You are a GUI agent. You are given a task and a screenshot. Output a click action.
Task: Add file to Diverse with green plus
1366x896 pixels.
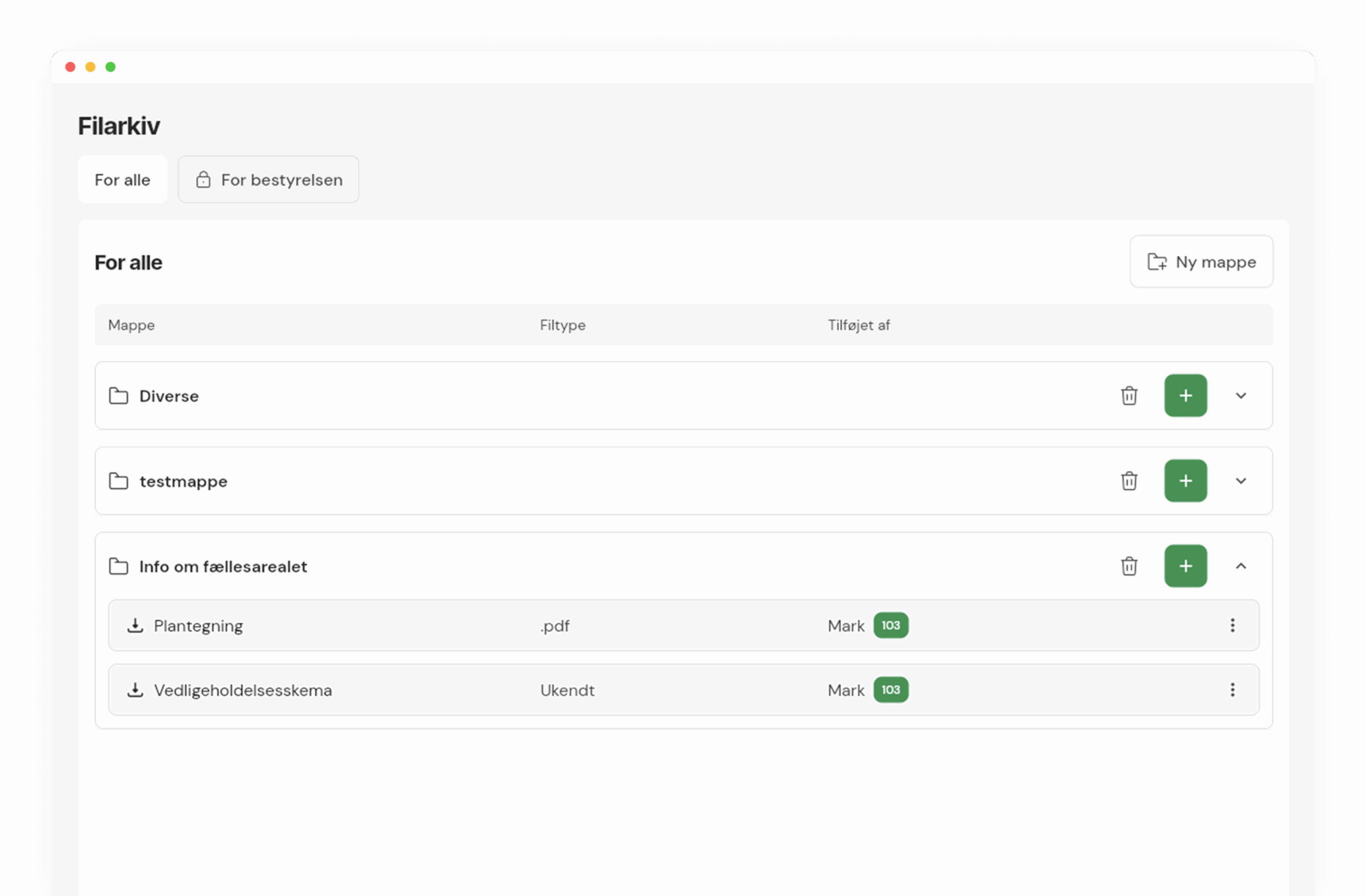[x=1185, y=395]
